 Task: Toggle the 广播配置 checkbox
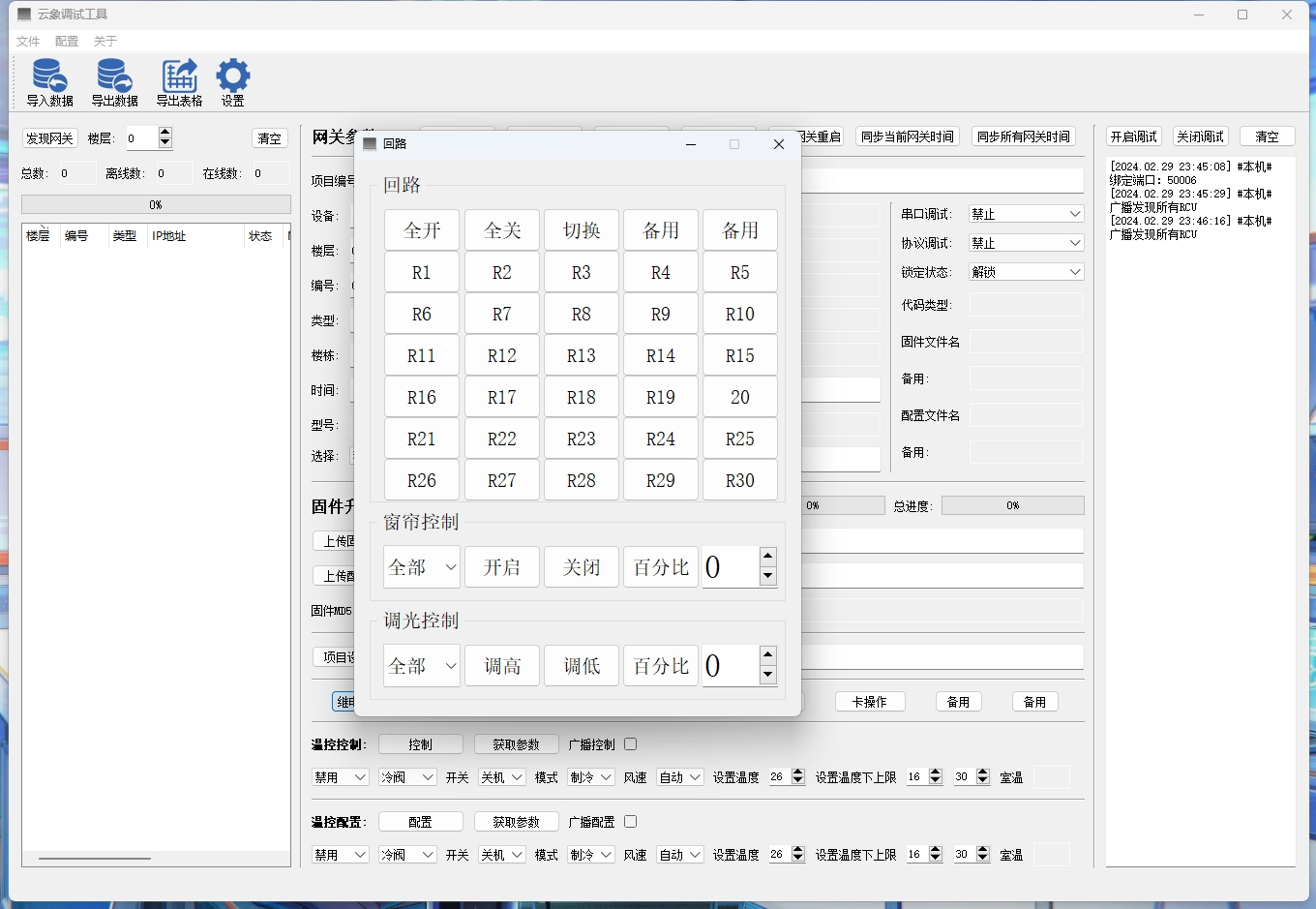tap(631, 822)
